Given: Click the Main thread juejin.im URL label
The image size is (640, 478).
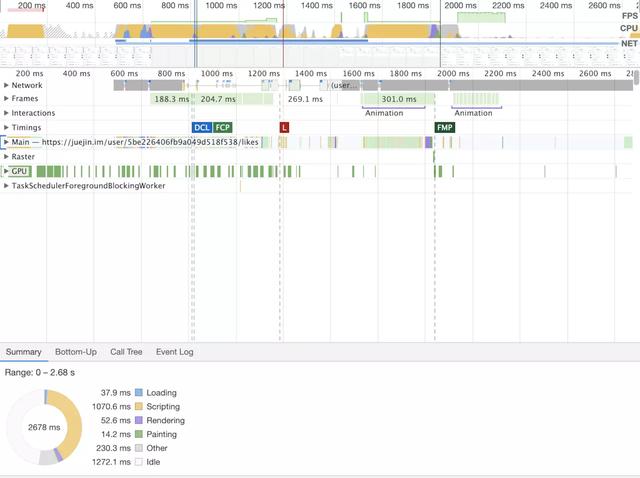Looking at the screenshot, I should [150, 142].
